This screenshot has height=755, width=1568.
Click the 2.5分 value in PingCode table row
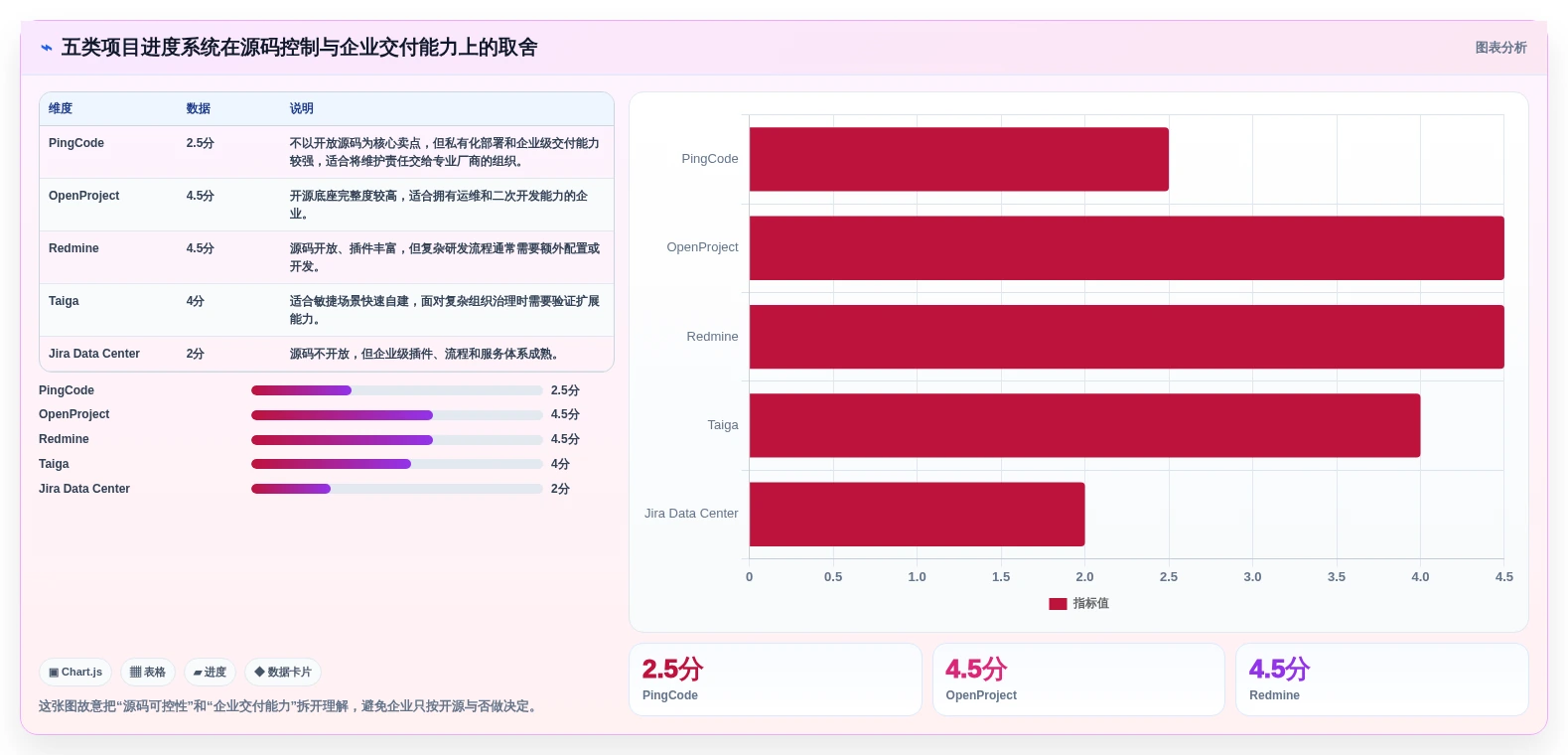point(200,143)
